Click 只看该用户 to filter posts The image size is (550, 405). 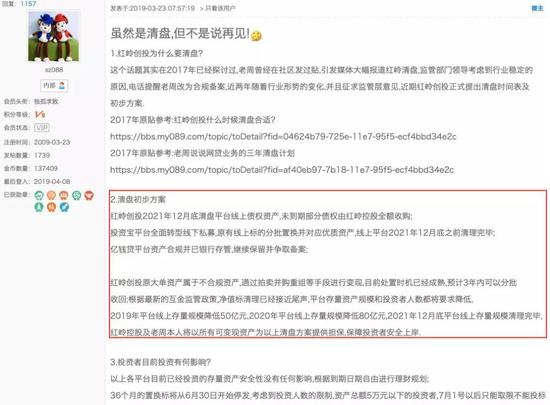coord(220,8)
